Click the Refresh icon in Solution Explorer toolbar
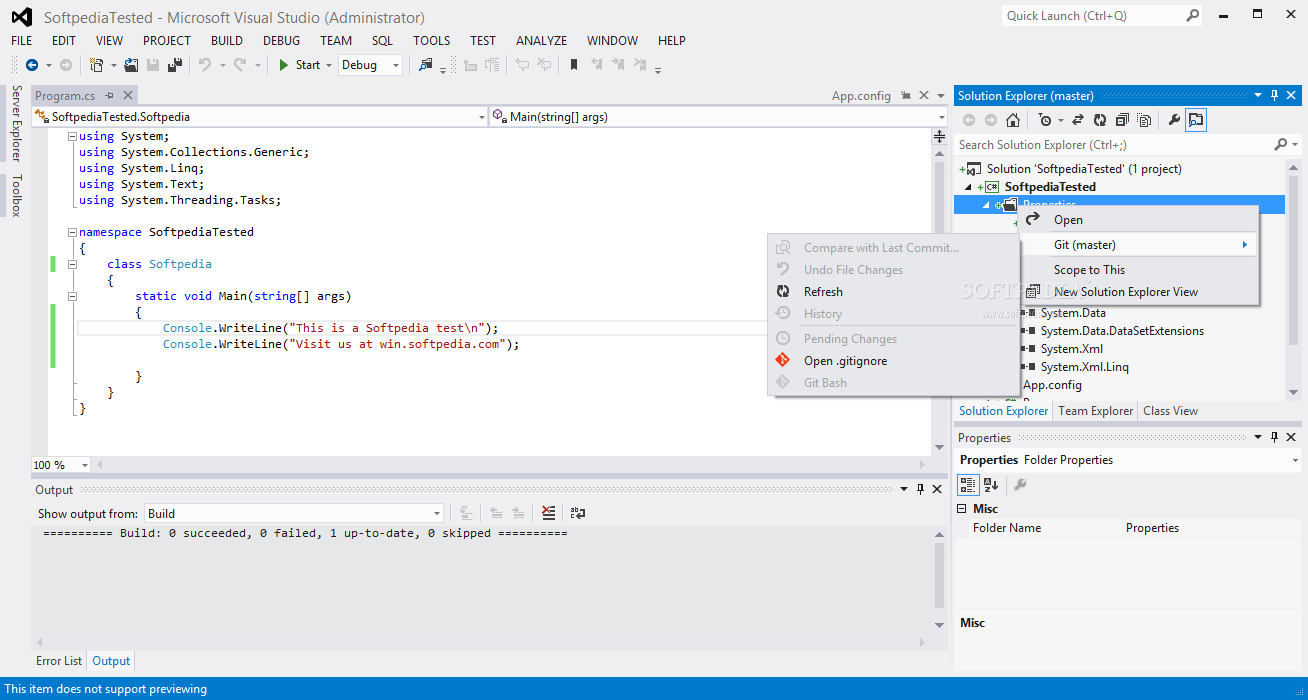This screenshot has width=1308, height=700. [x=1100, y=120]
